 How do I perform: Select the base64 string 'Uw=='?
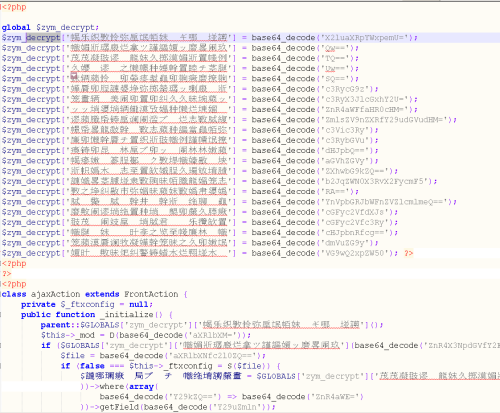[x=335, y=69]
